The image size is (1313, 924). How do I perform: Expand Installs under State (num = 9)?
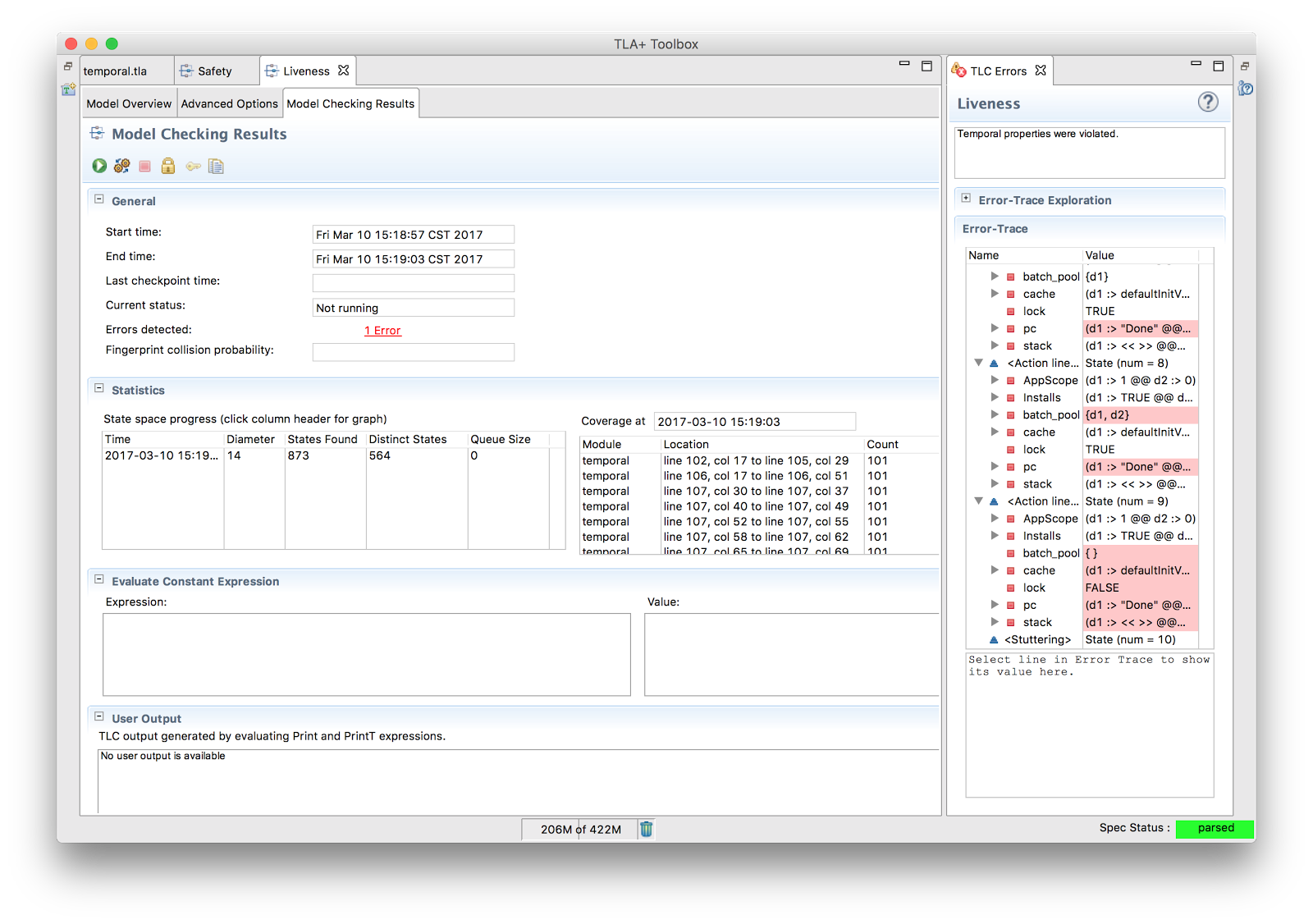click(995, 536)
